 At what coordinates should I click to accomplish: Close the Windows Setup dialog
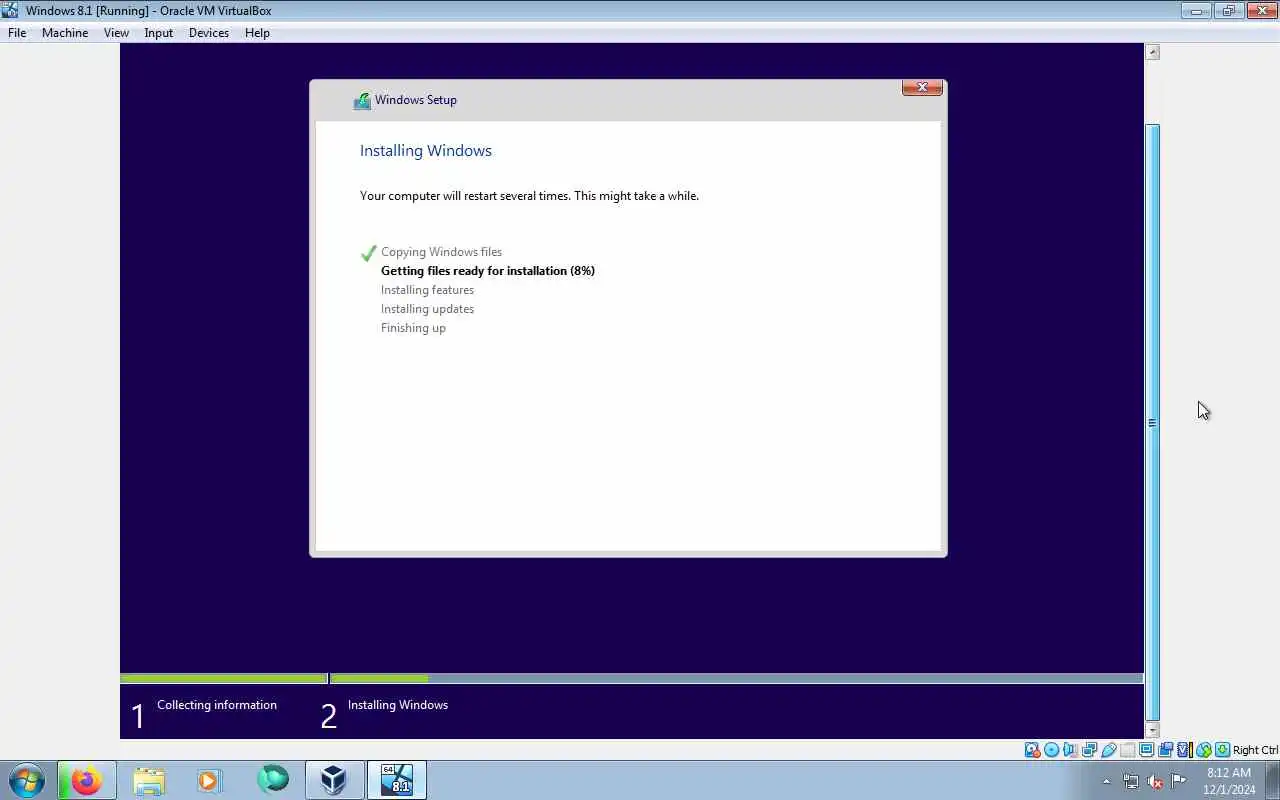922,88
